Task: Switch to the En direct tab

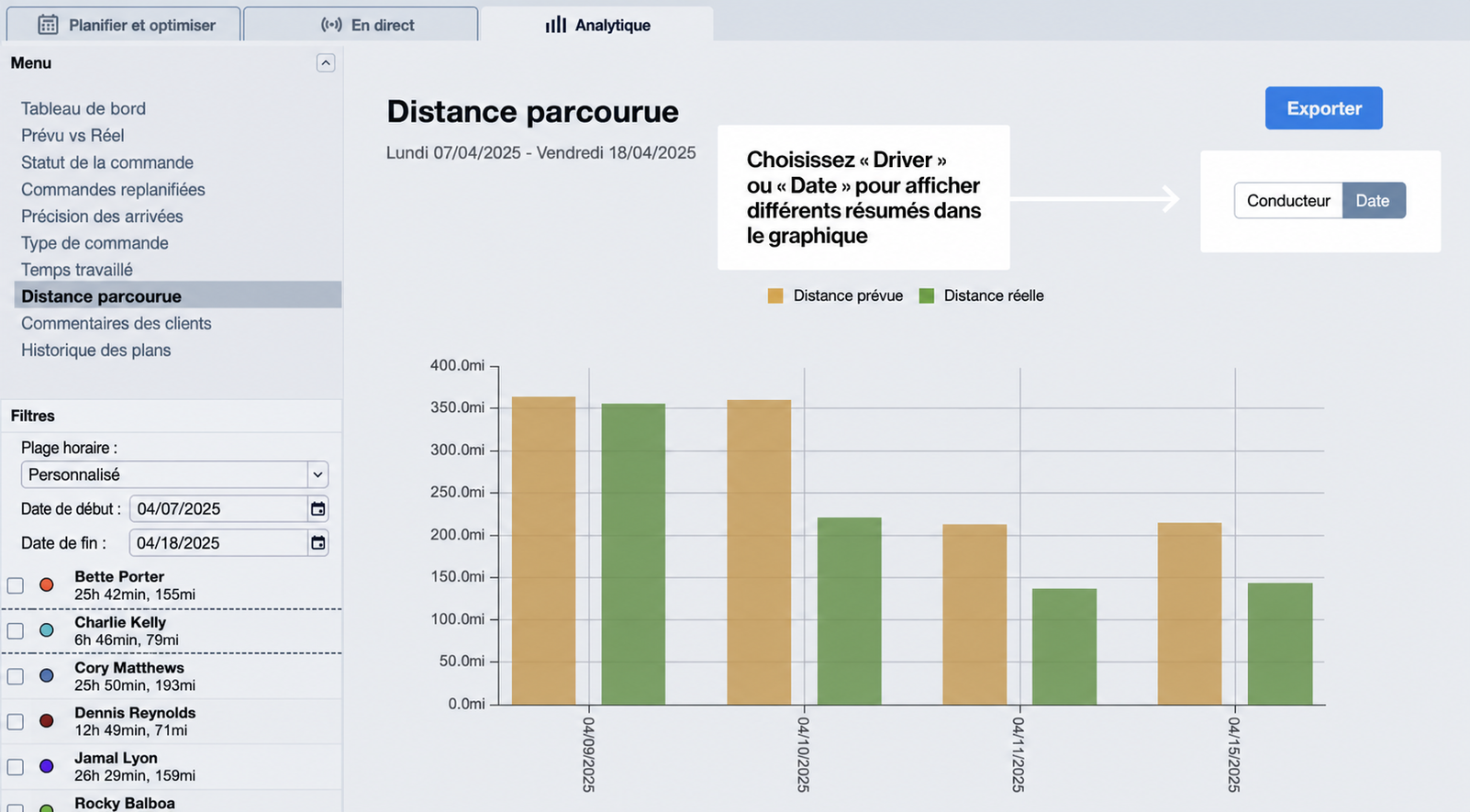Action: point(361,25)
